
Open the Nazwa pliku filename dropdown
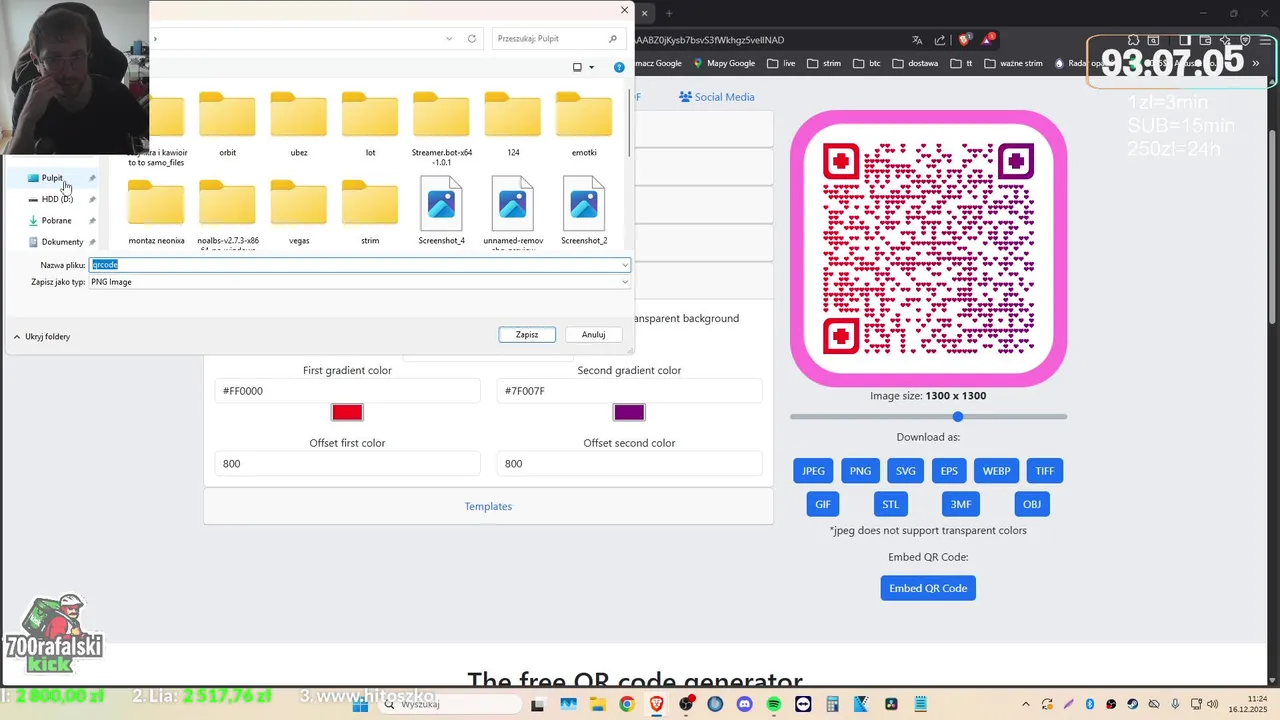pos(625,265)
